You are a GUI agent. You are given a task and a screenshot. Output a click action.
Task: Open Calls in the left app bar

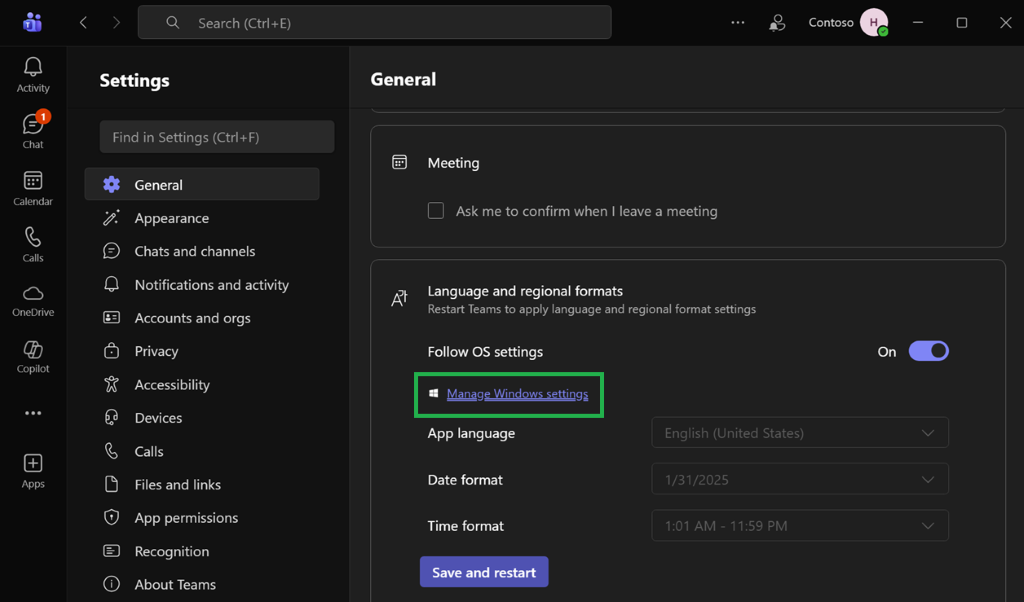pos(33,244)
